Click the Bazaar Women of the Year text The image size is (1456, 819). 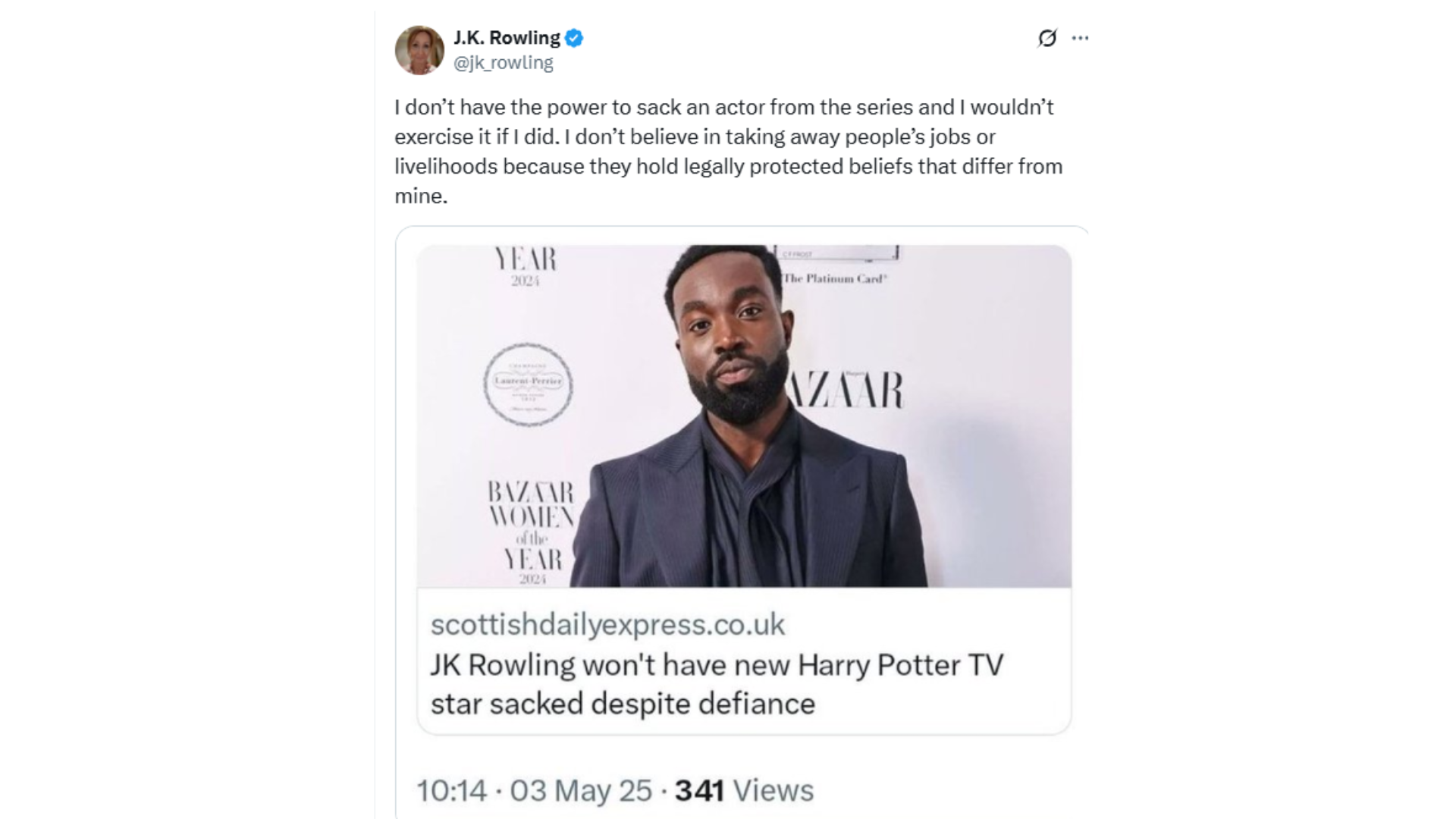[x=531, y=532]
